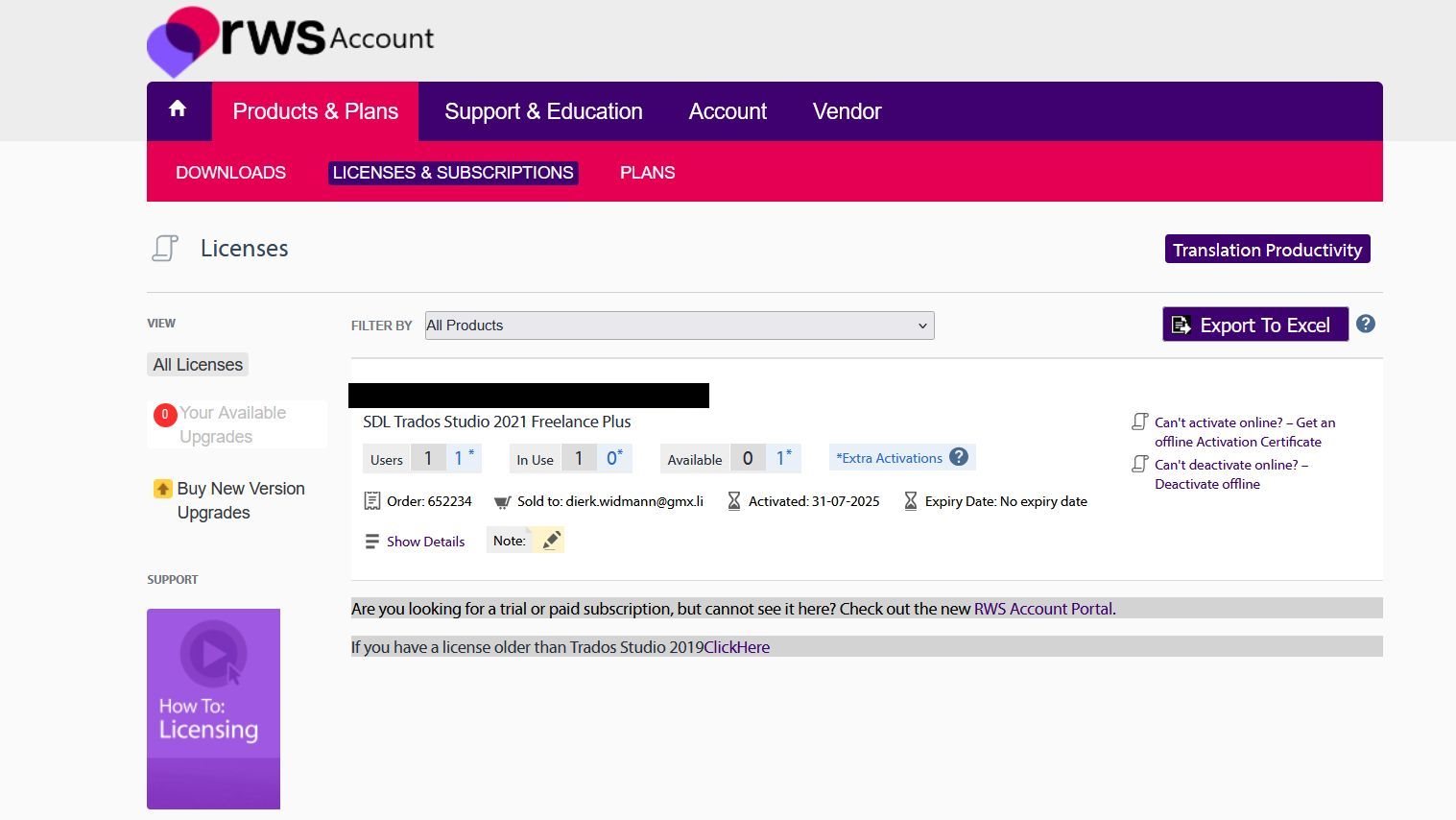Click the hourglass icon next to Activated date
This screenshot has width=1456, height=820.
click(x=733, y=500)
